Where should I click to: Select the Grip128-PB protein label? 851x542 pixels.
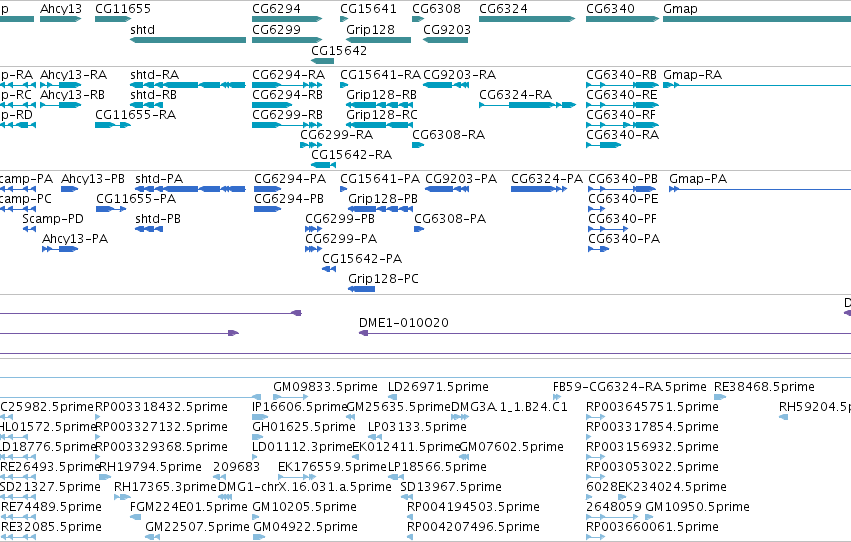click(x=383, y=199)
